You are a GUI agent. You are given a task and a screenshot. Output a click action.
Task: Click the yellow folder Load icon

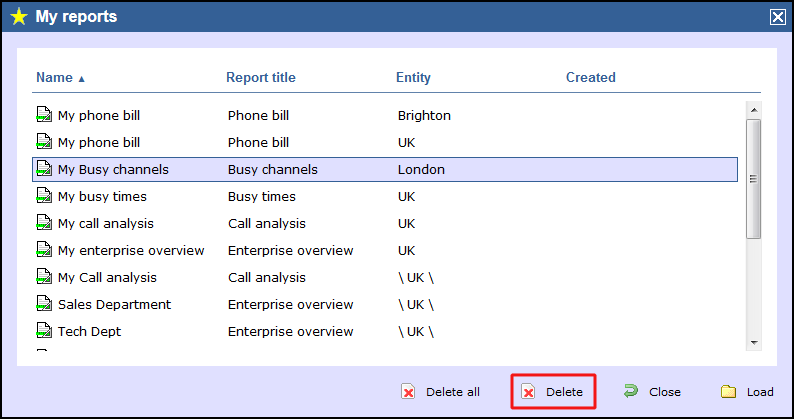click(x=728, y=392)
